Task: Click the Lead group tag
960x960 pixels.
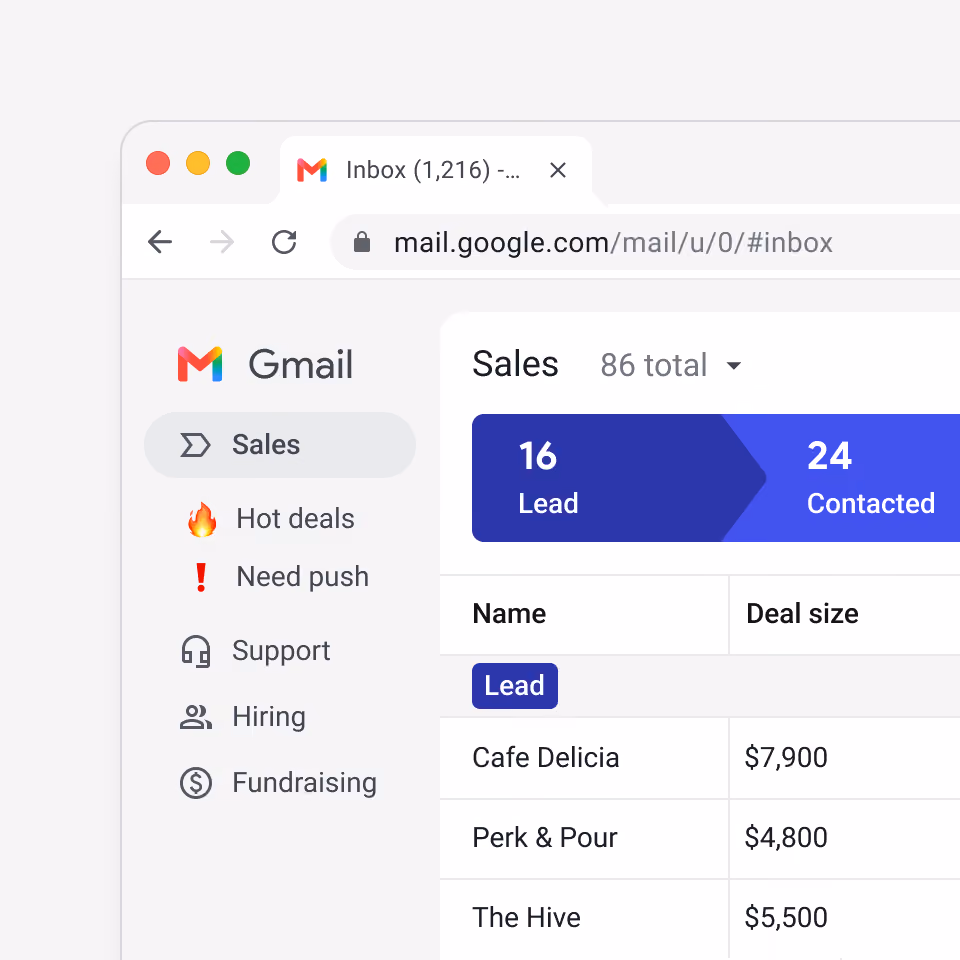Action: [515, 686]
